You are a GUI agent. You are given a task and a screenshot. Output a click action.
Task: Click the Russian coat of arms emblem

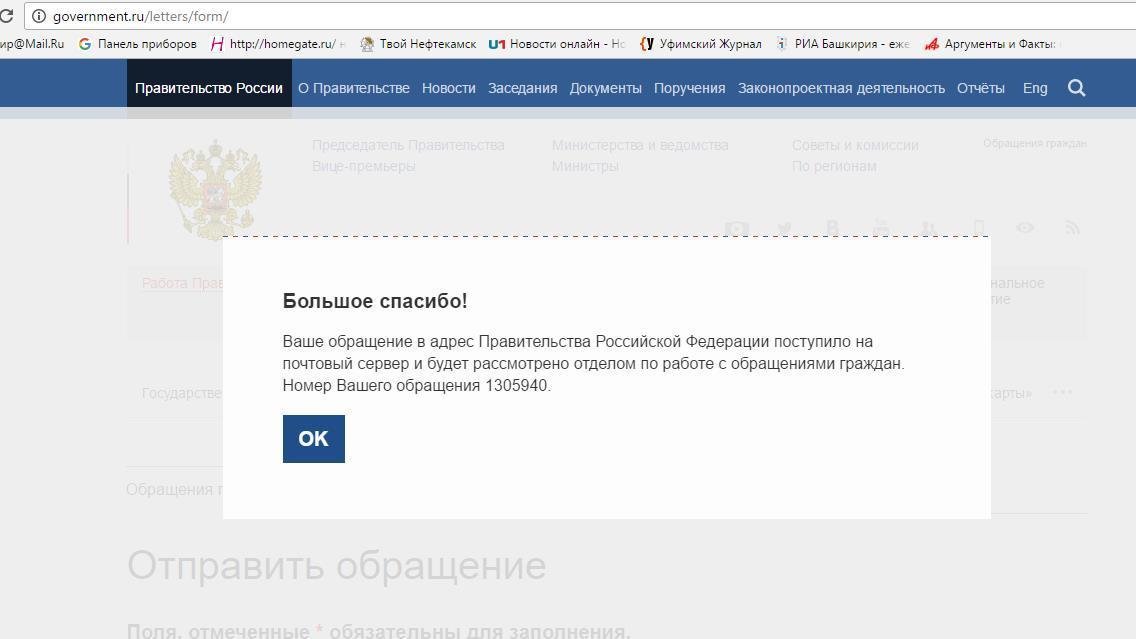pyautogui.click(x=215, y=190)
